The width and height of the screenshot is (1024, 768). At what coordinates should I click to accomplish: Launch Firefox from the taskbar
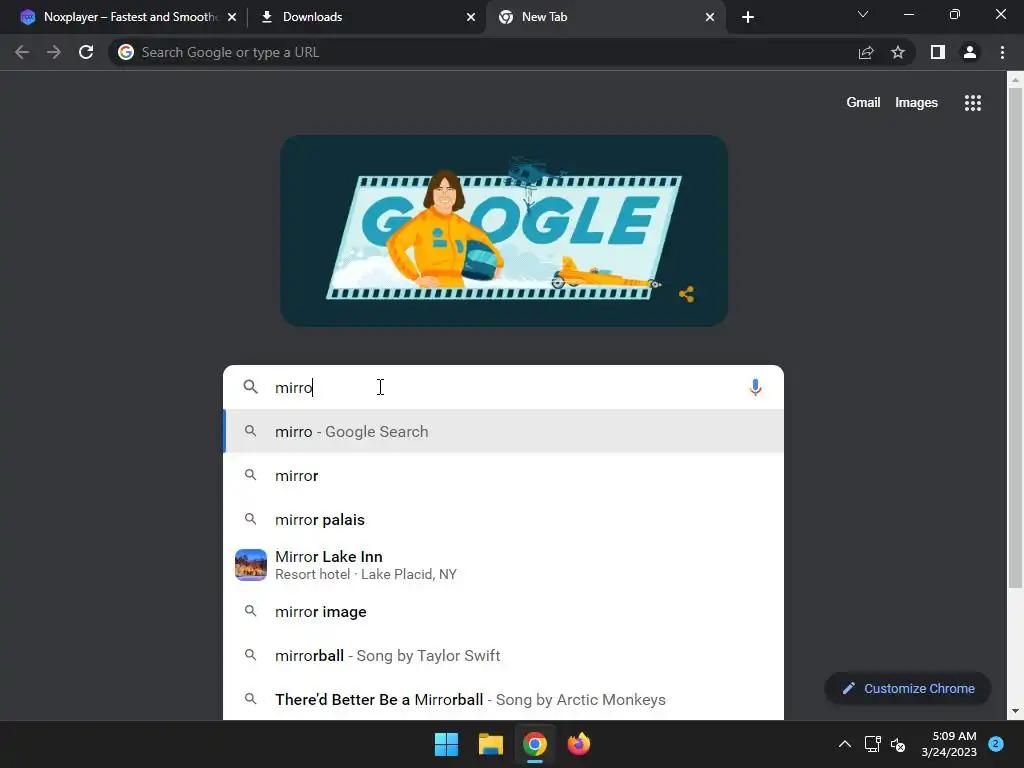pyautogui.click(x=579, y=744)
